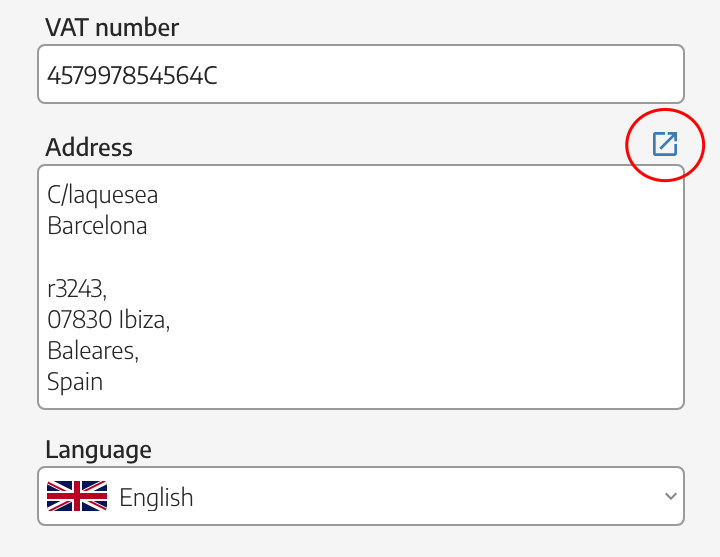Click the VAT number label
The height and width of the screenshot is (557, 720).
pyautogui.click(x=112, y=28)
